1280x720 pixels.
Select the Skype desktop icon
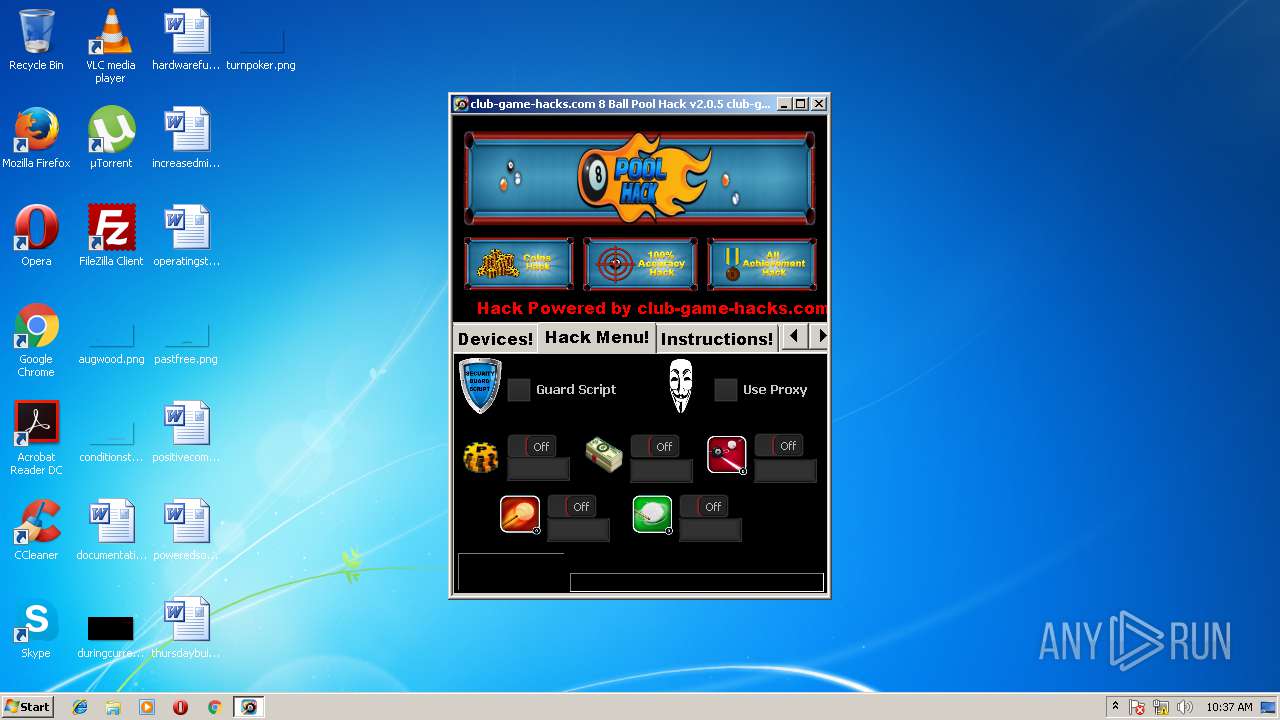(x=36, y=628)
